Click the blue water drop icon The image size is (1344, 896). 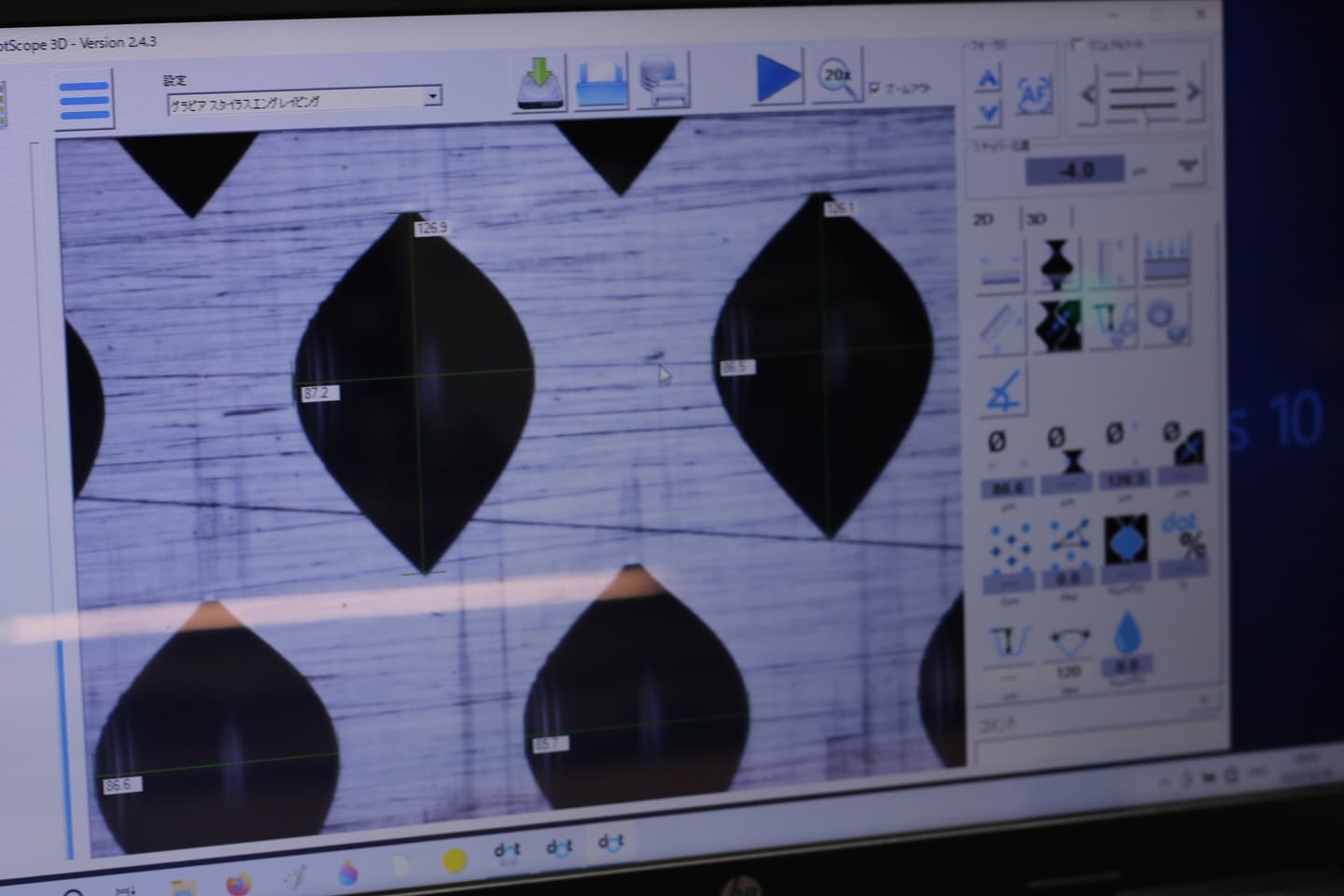coord(1128,634)
